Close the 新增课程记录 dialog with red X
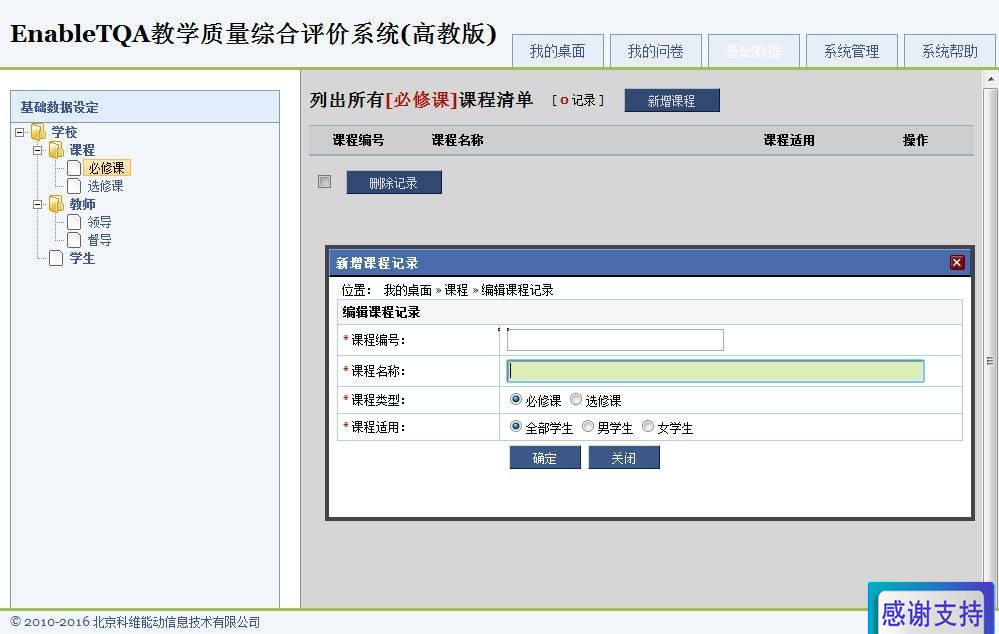 pyautogui.click(x=956, y=263)
